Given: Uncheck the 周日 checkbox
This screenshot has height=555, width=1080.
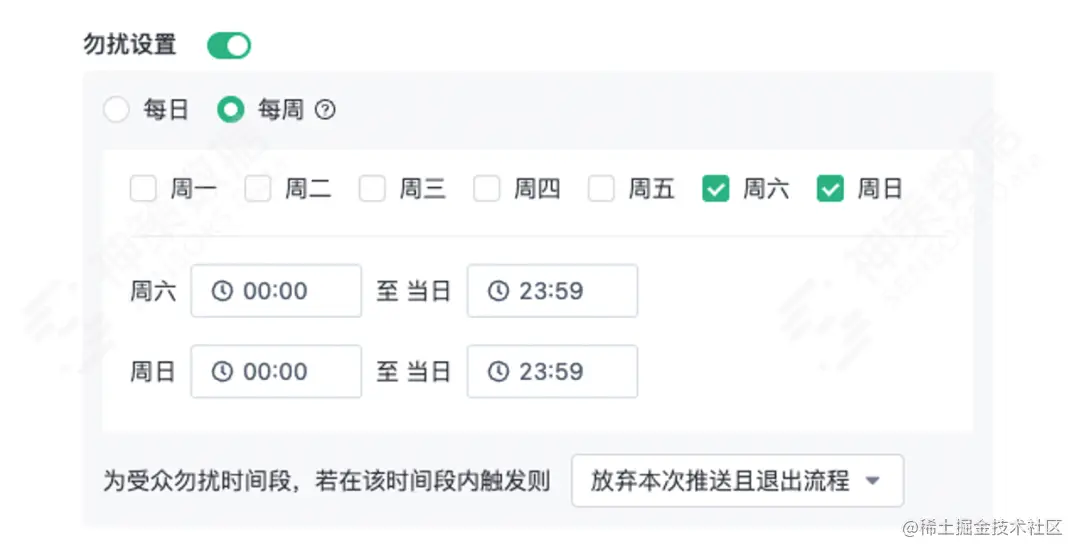Looking at the screenshot, I should click(830, 189).
